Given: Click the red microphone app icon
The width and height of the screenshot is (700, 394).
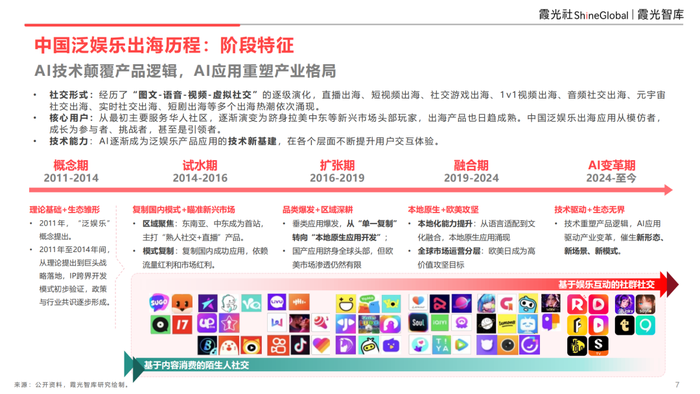Looking at the screenshot, I should click(x=321, y=323).
